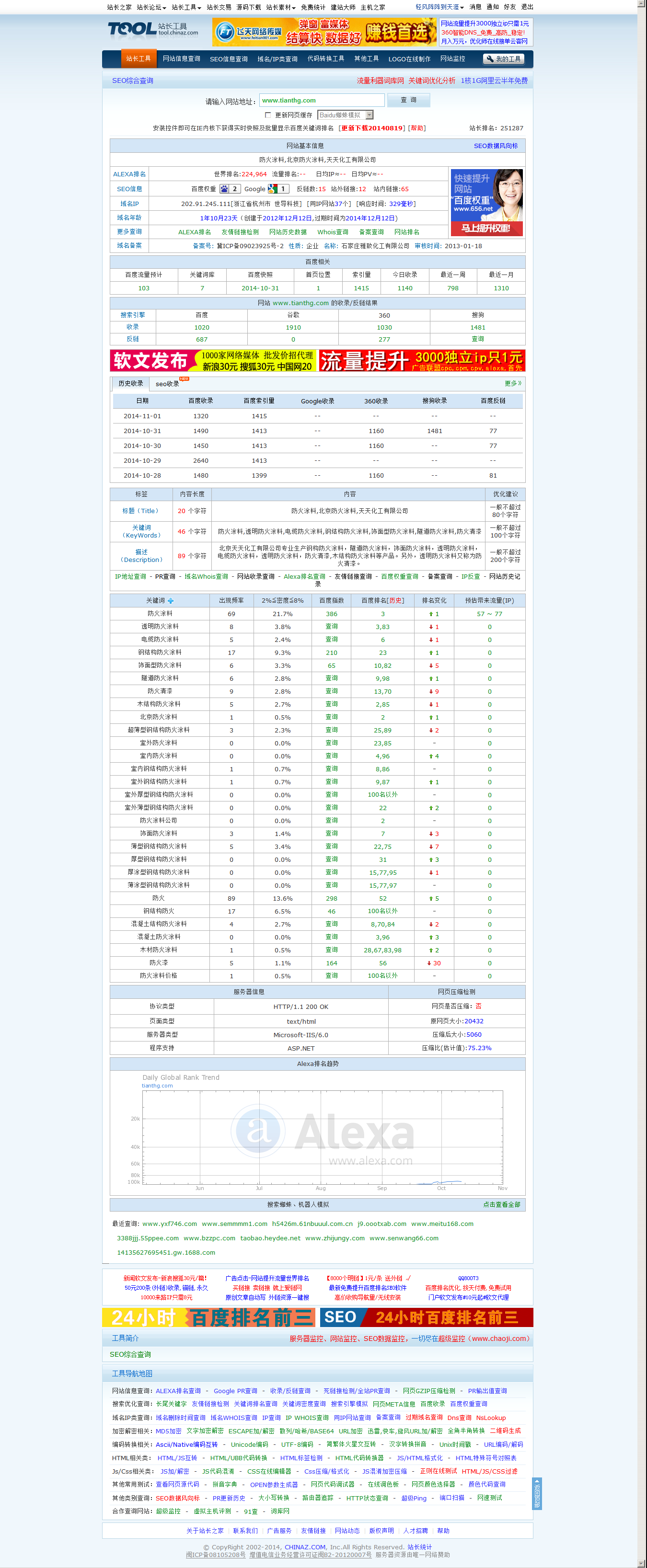Expand 更多 in the history panel

(513, 383)
